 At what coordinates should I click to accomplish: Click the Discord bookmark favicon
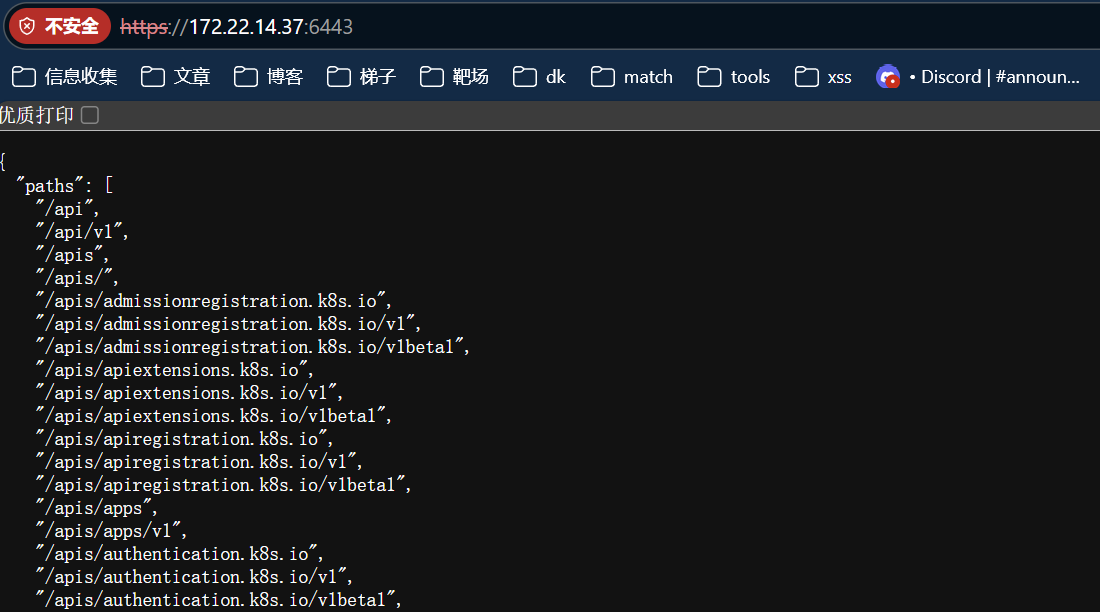coord(887,77)
